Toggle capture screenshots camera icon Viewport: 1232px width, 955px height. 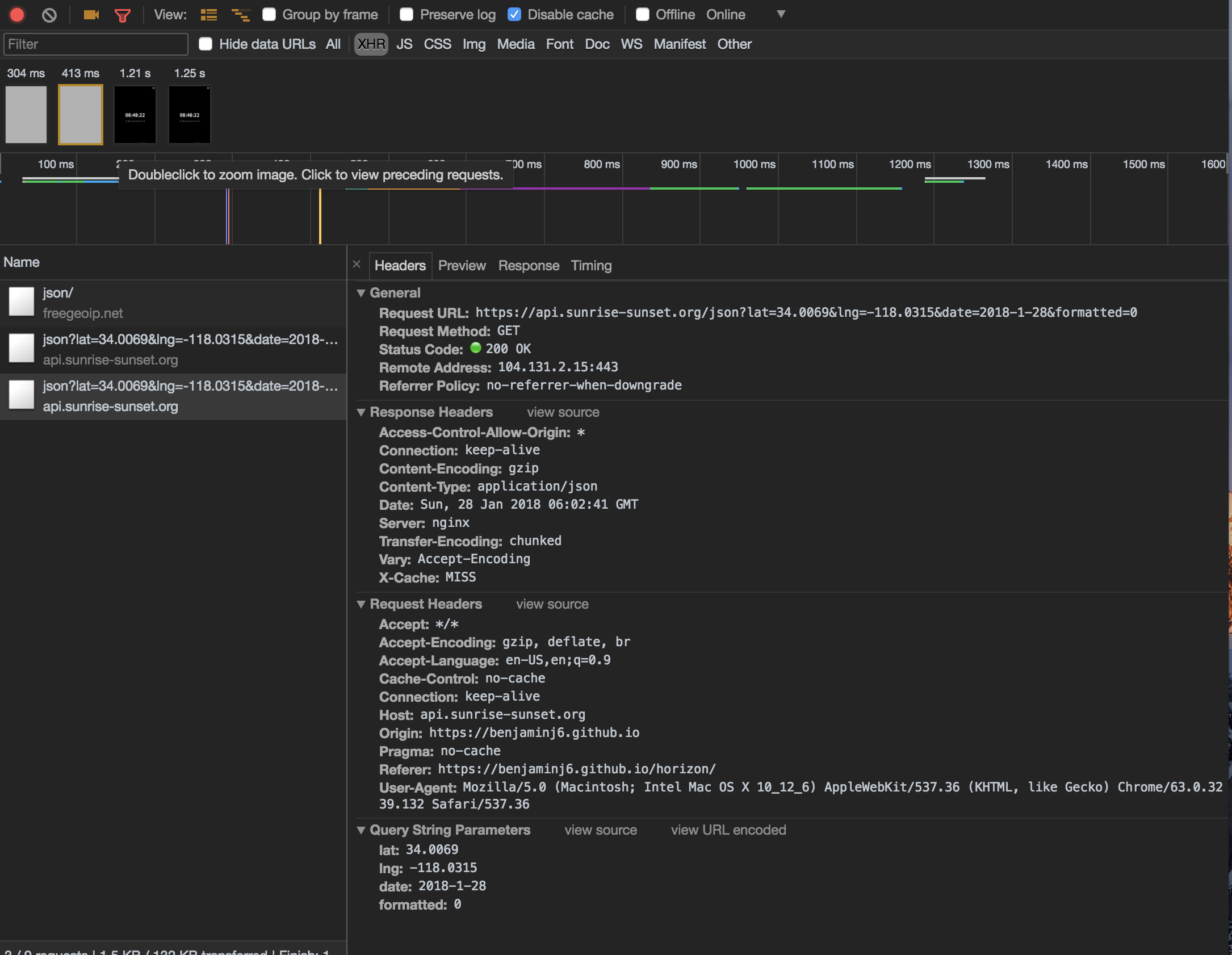91,15
